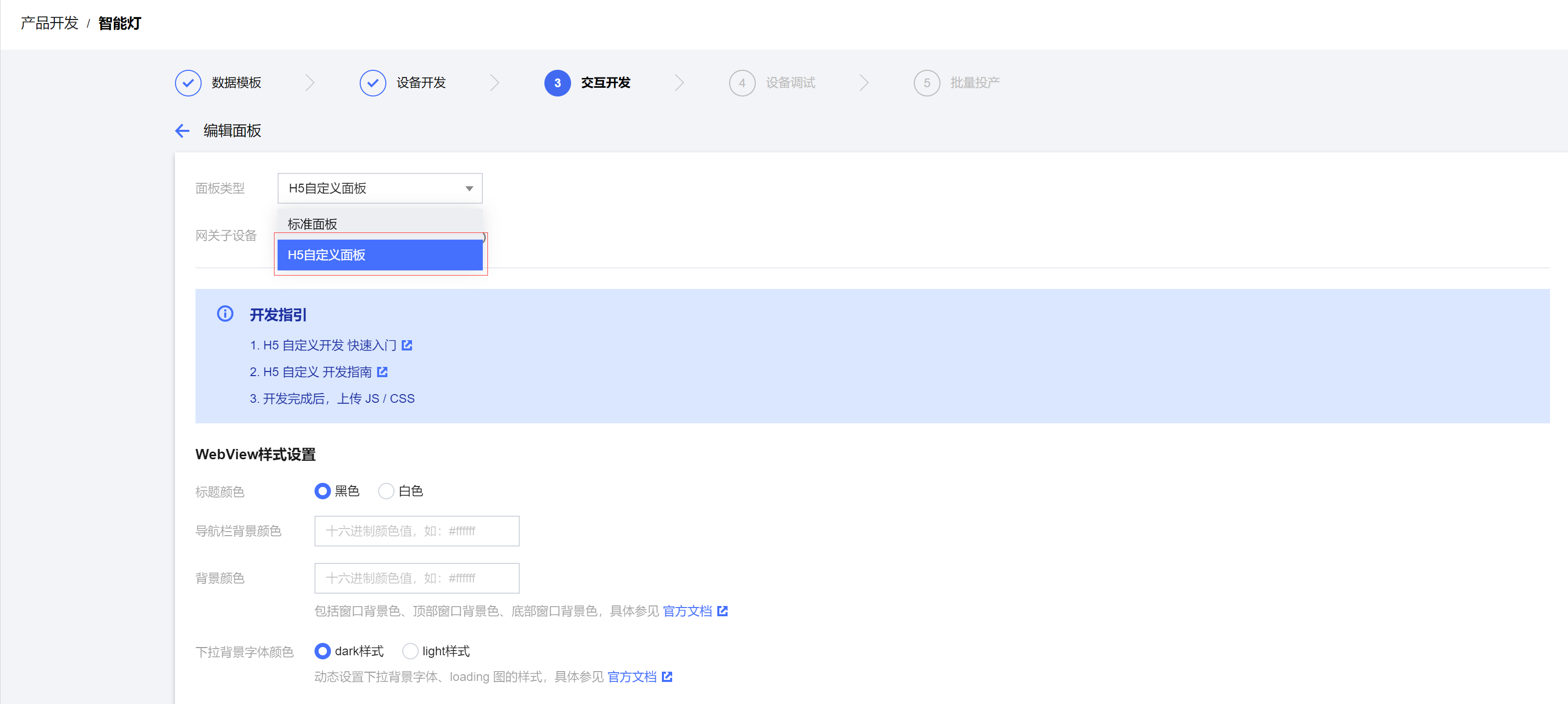This screenshot has width=1568, height=704.
Task: Open 官方文档 link under 背景颜色
Action: coord(688,611)
